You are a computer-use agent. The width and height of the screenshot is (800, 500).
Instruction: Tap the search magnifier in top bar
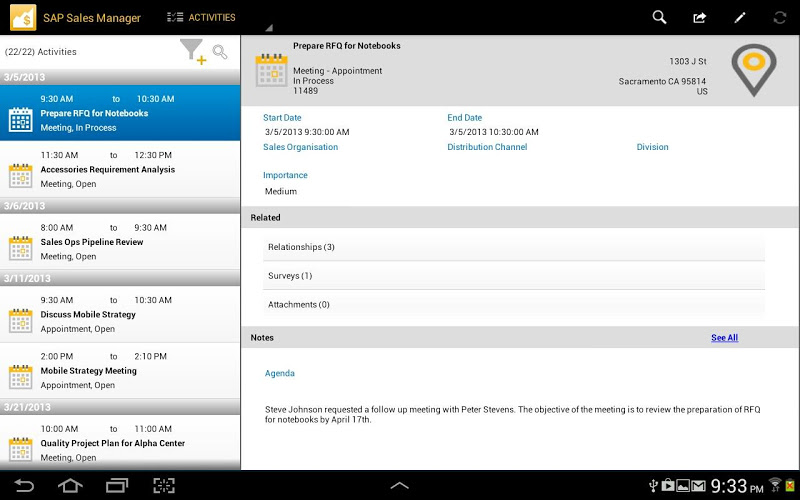point(659,17)
